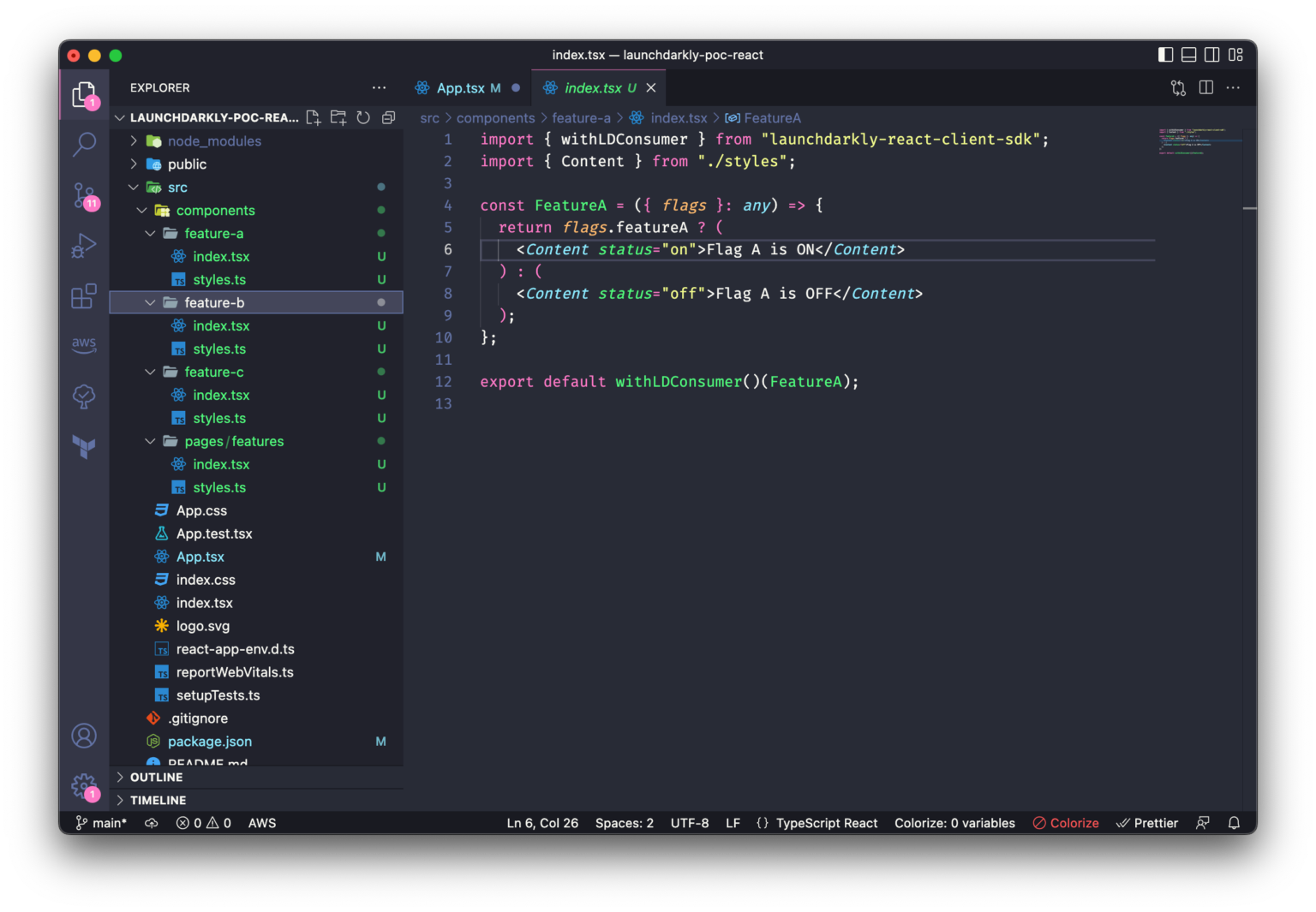Screen dimensions: 1316x912
Task: Click the TypeScript React language mode
Action: point(826,823)
